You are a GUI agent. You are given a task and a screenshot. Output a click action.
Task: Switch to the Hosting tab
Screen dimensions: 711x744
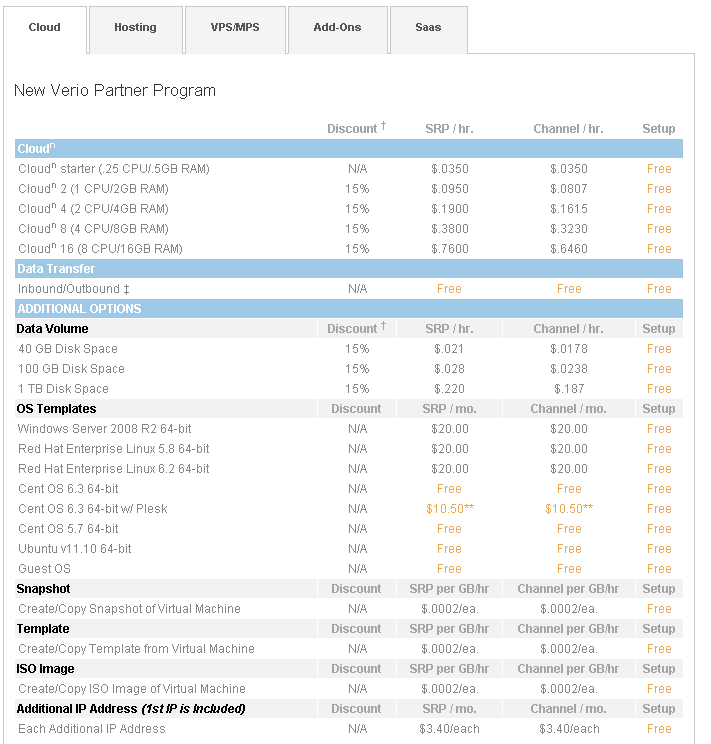point(136,30)
